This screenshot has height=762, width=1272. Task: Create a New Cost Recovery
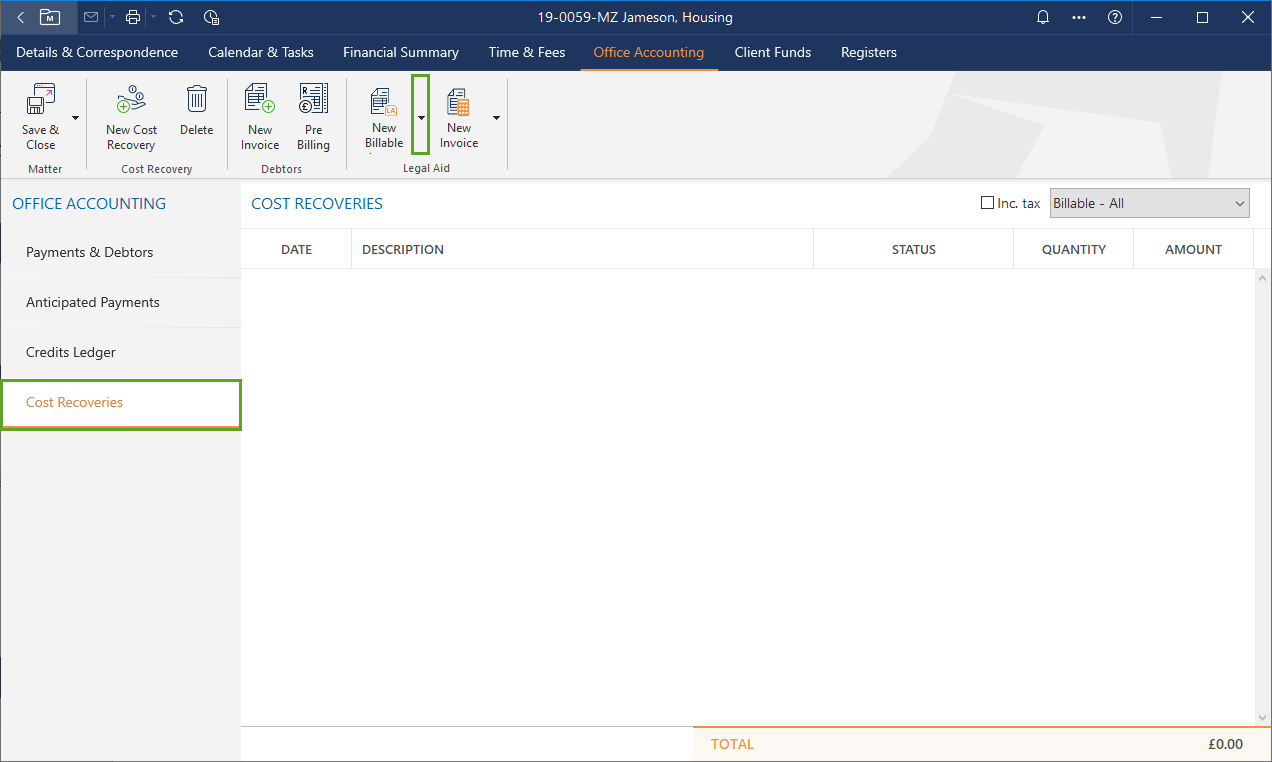[131, 101]
